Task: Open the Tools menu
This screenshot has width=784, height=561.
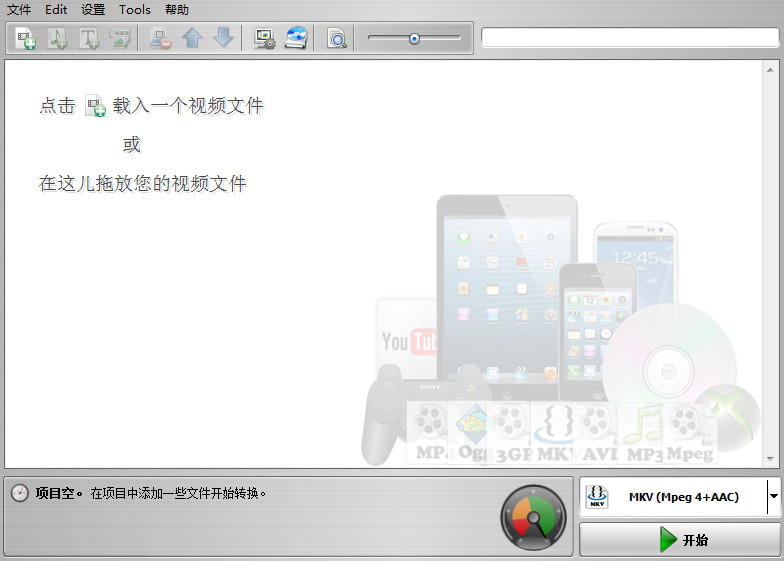Action: point(134,9)
